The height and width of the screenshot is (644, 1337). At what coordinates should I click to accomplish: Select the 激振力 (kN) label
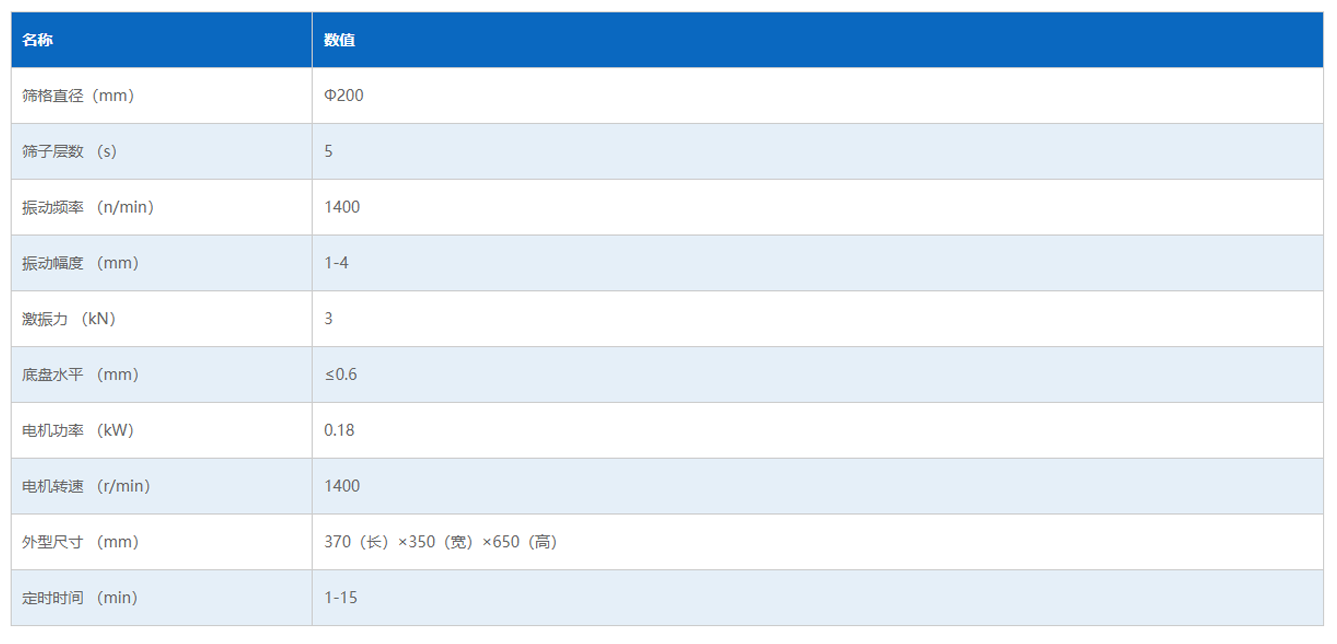pyautogui.click(x=69, y=319)
